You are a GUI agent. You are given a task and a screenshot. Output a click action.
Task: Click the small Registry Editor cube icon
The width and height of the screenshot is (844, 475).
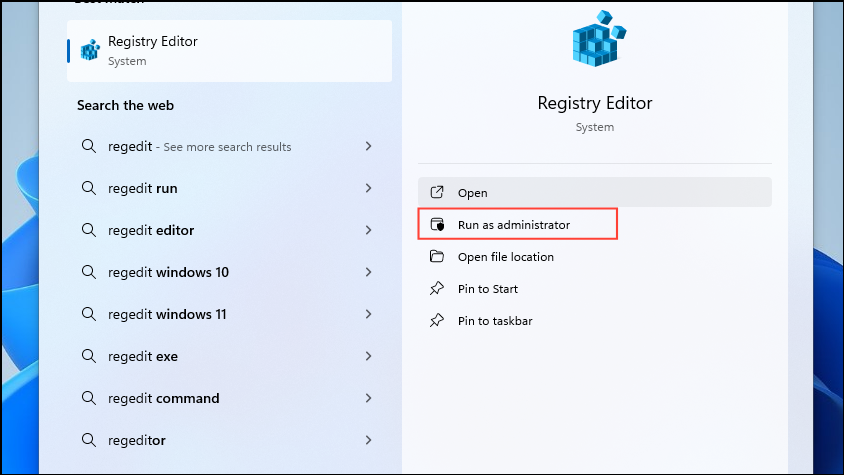pos(90,50)
